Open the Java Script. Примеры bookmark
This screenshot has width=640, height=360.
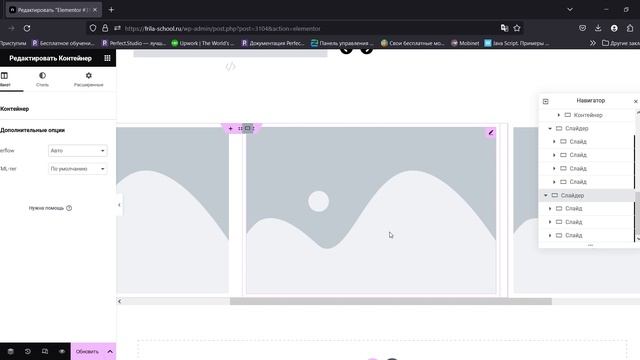517,43
